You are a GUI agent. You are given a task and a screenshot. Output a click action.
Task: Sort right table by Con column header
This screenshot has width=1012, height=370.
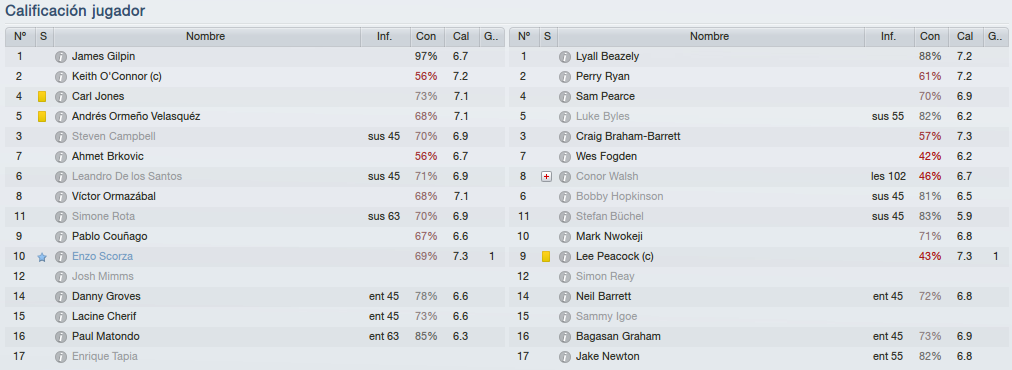click(930, 37)
